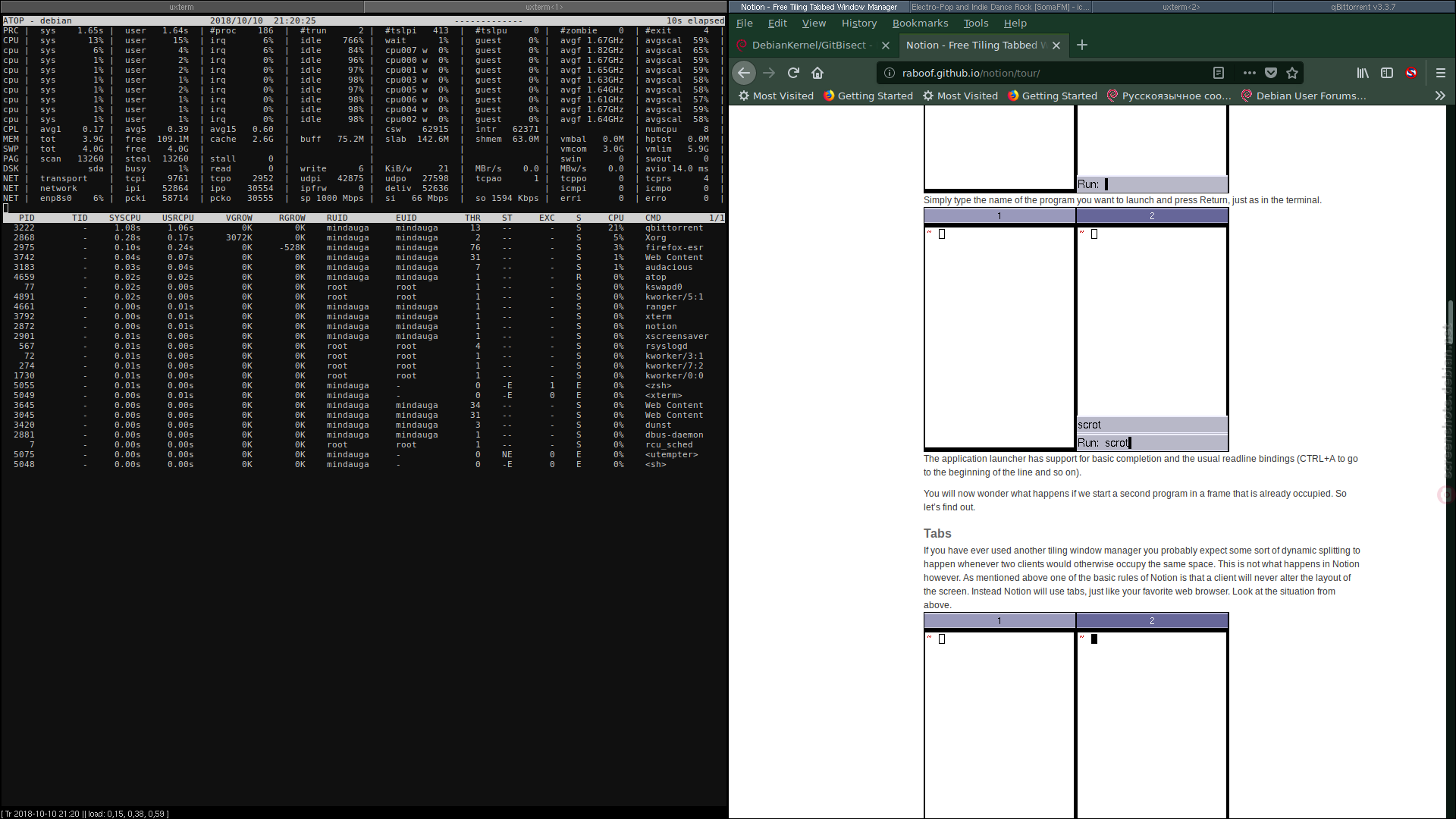Open a new tab with plus button

point(1082,45)
